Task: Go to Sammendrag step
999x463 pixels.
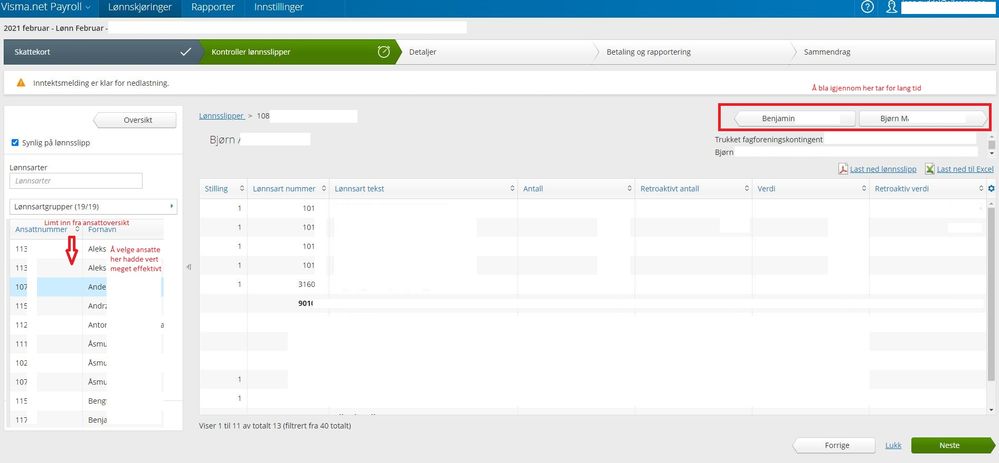Action: pos(892,52)
